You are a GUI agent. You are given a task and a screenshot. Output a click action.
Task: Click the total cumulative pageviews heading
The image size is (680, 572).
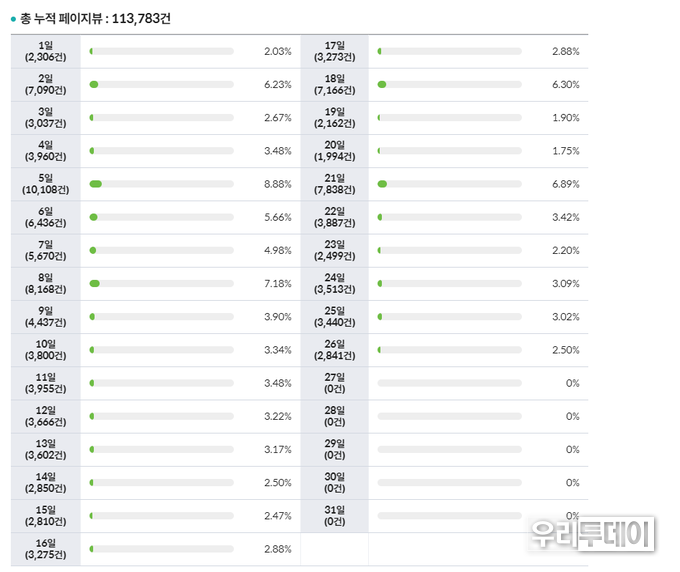(x=89, y=18)
